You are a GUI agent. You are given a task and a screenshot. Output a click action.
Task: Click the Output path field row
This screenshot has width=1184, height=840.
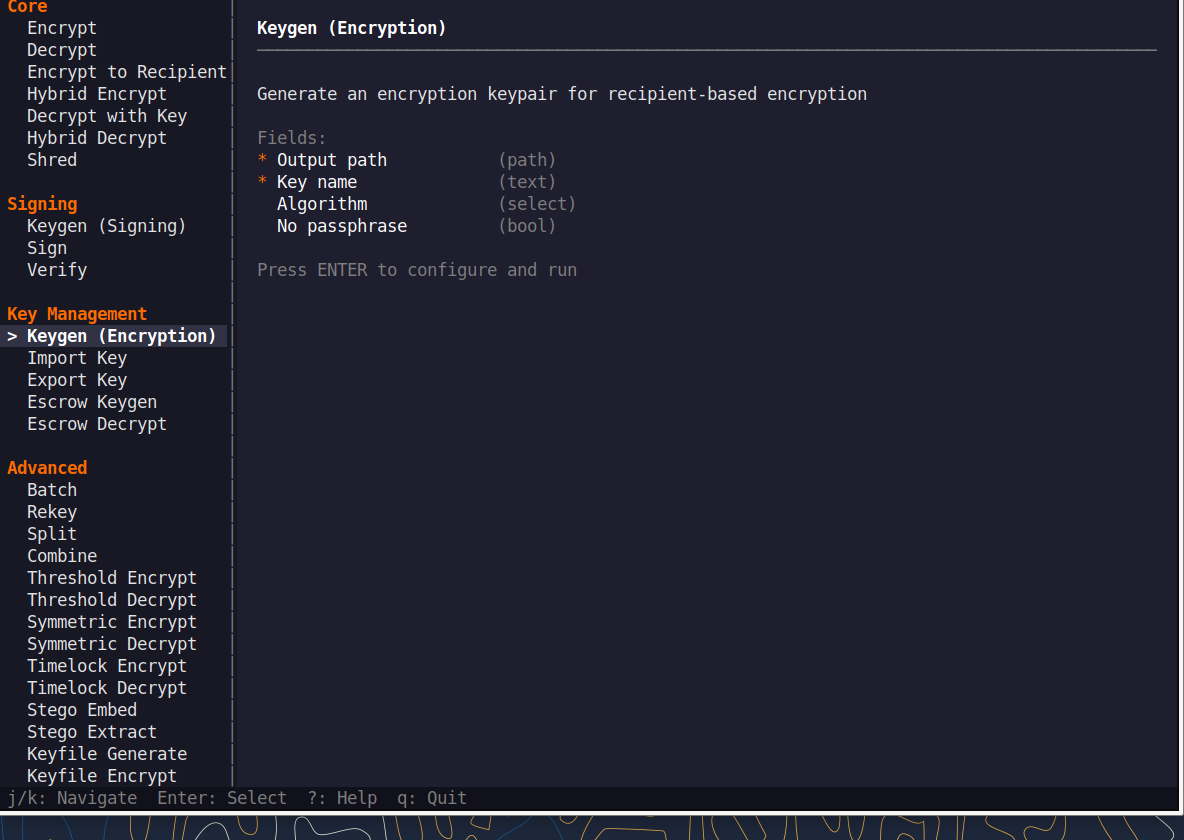click(407, 160)
